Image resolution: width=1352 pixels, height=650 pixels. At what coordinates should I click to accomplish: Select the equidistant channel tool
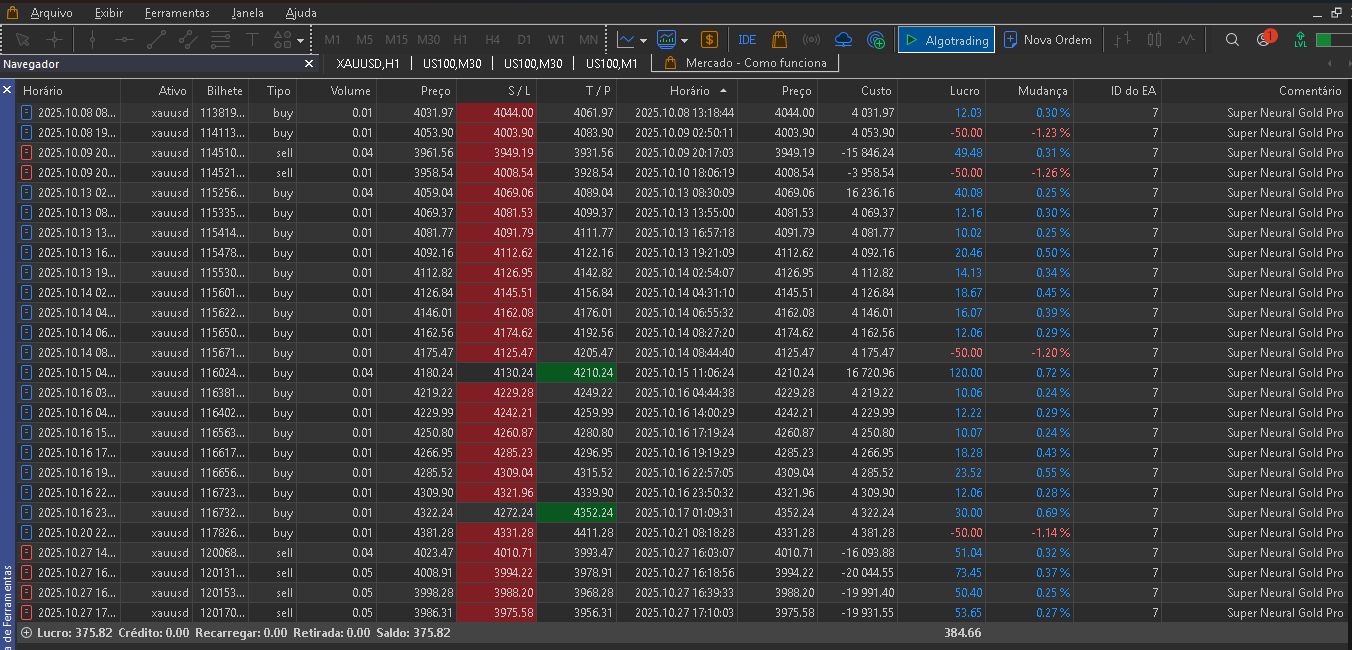tap(188, 40)
